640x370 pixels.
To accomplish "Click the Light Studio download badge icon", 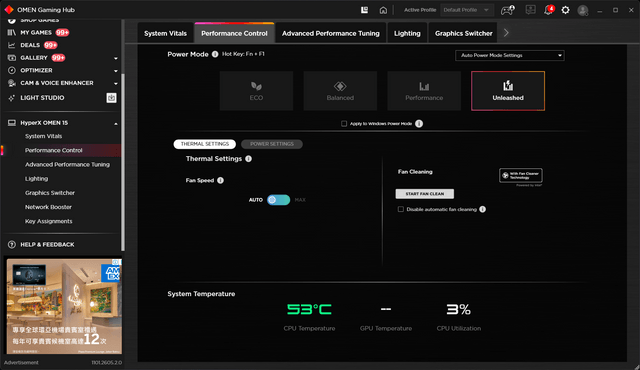I will point(111,98).
